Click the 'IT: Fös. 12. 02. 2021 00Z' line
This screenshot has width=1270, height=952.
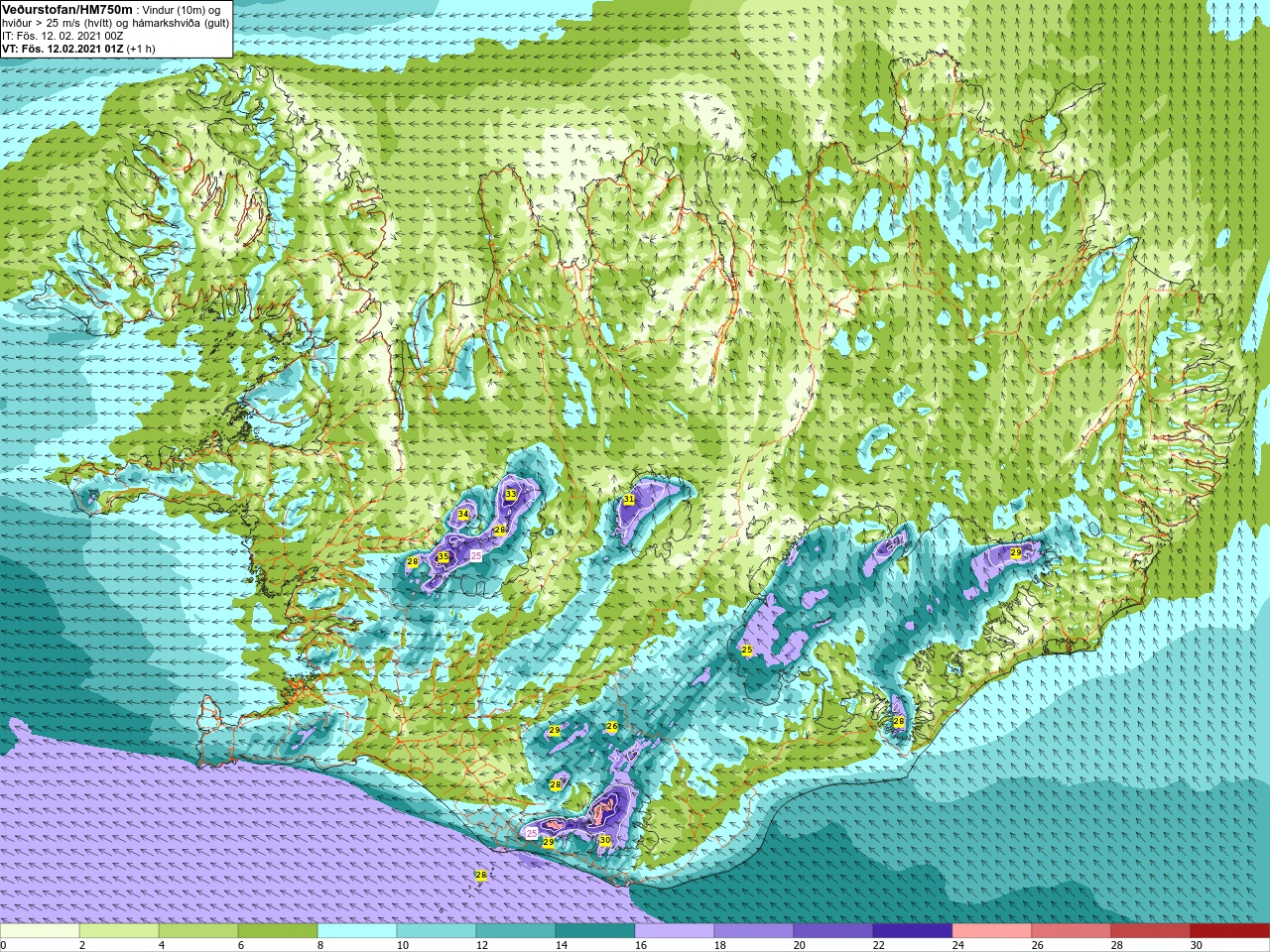coord(63,35)
